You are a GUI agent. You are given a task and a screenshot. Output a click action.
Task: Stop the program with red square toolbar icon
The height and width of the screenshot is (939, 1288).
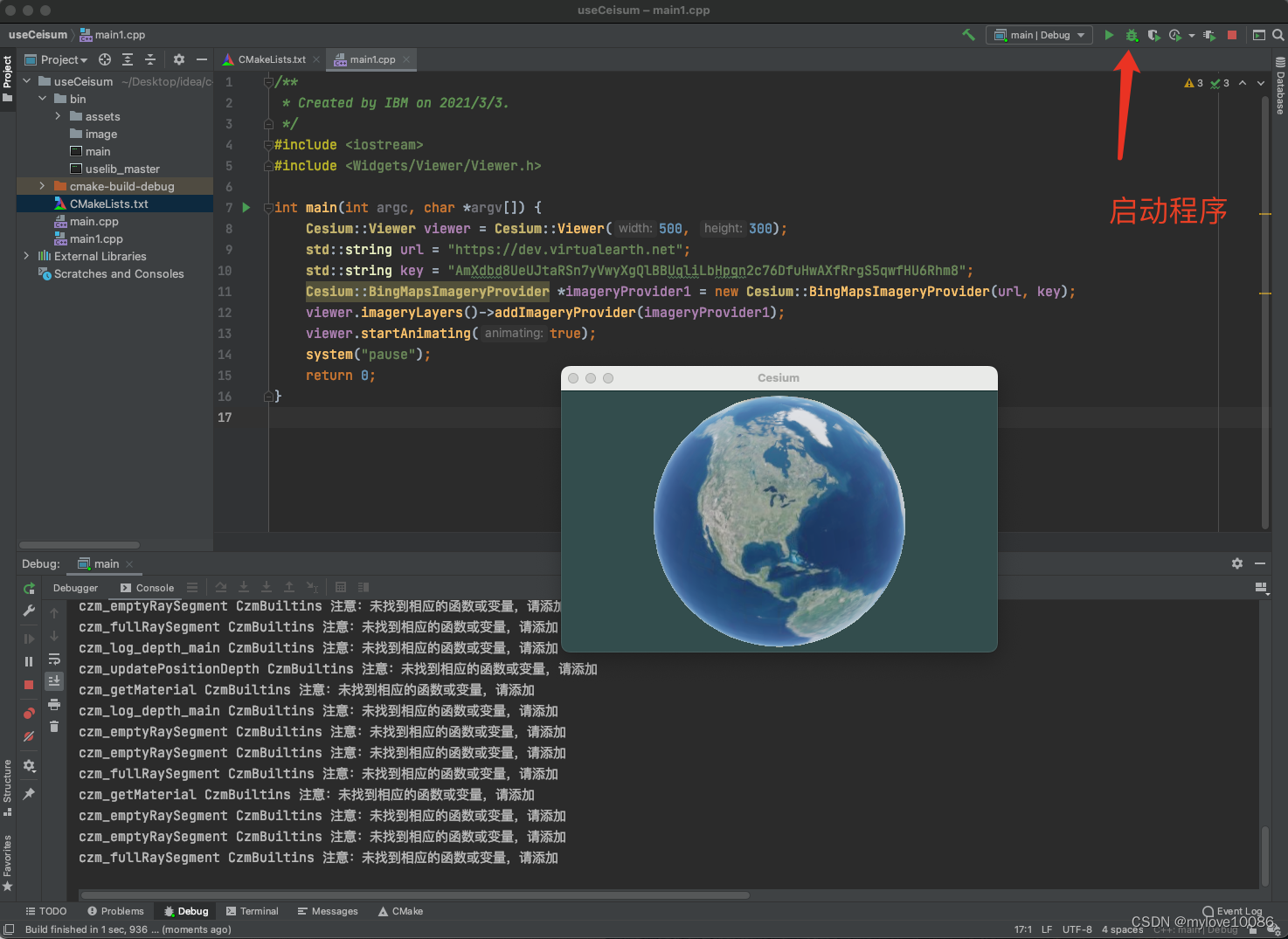(x=1232, y=35)
